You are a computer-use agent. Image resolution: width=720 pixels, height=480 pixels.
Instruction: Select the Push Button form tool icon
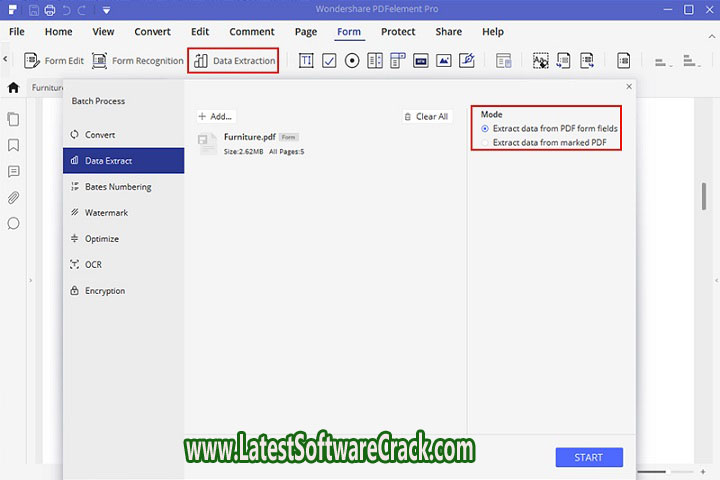click(x=421, y=61)
